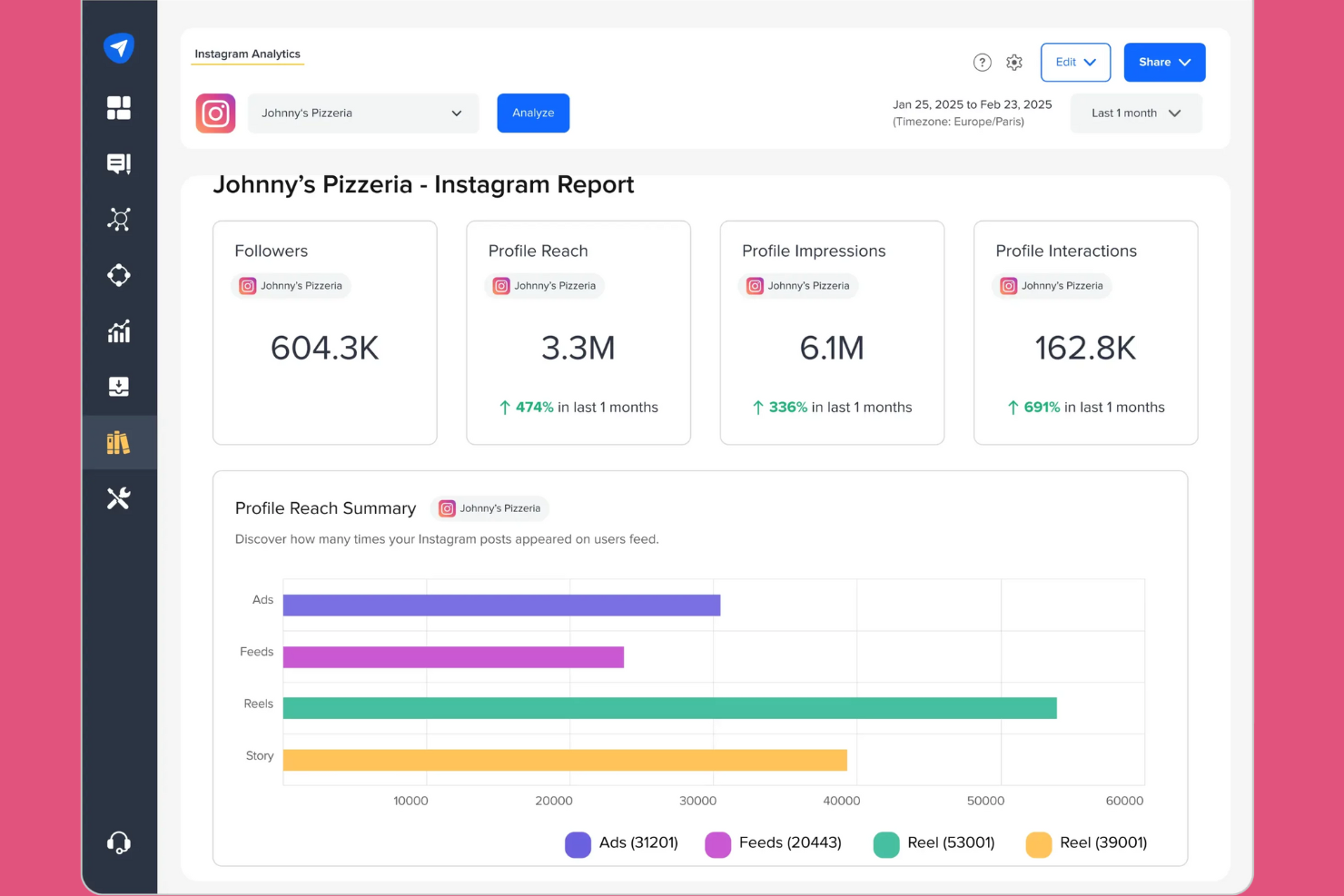
Task: Open the headset support icon at bottom
Action: (x=119, y=842)
